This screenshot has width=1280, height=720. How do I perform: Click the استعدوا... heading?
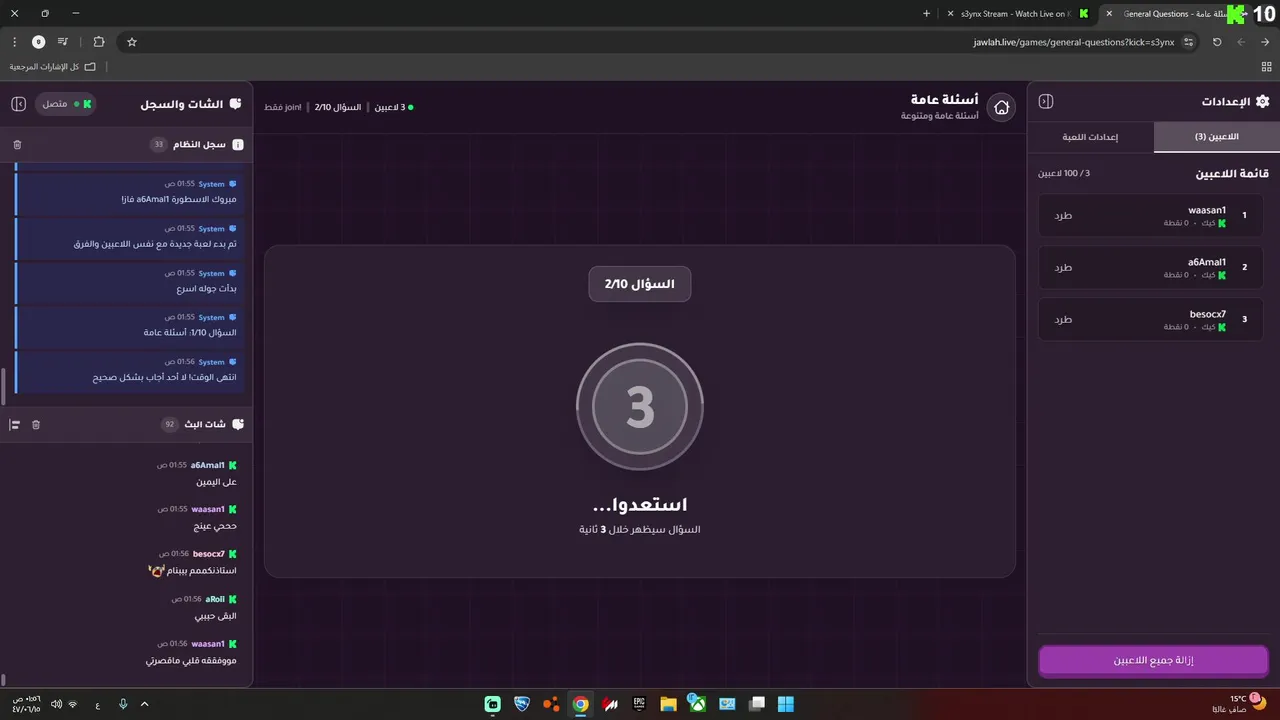[640, 505]
